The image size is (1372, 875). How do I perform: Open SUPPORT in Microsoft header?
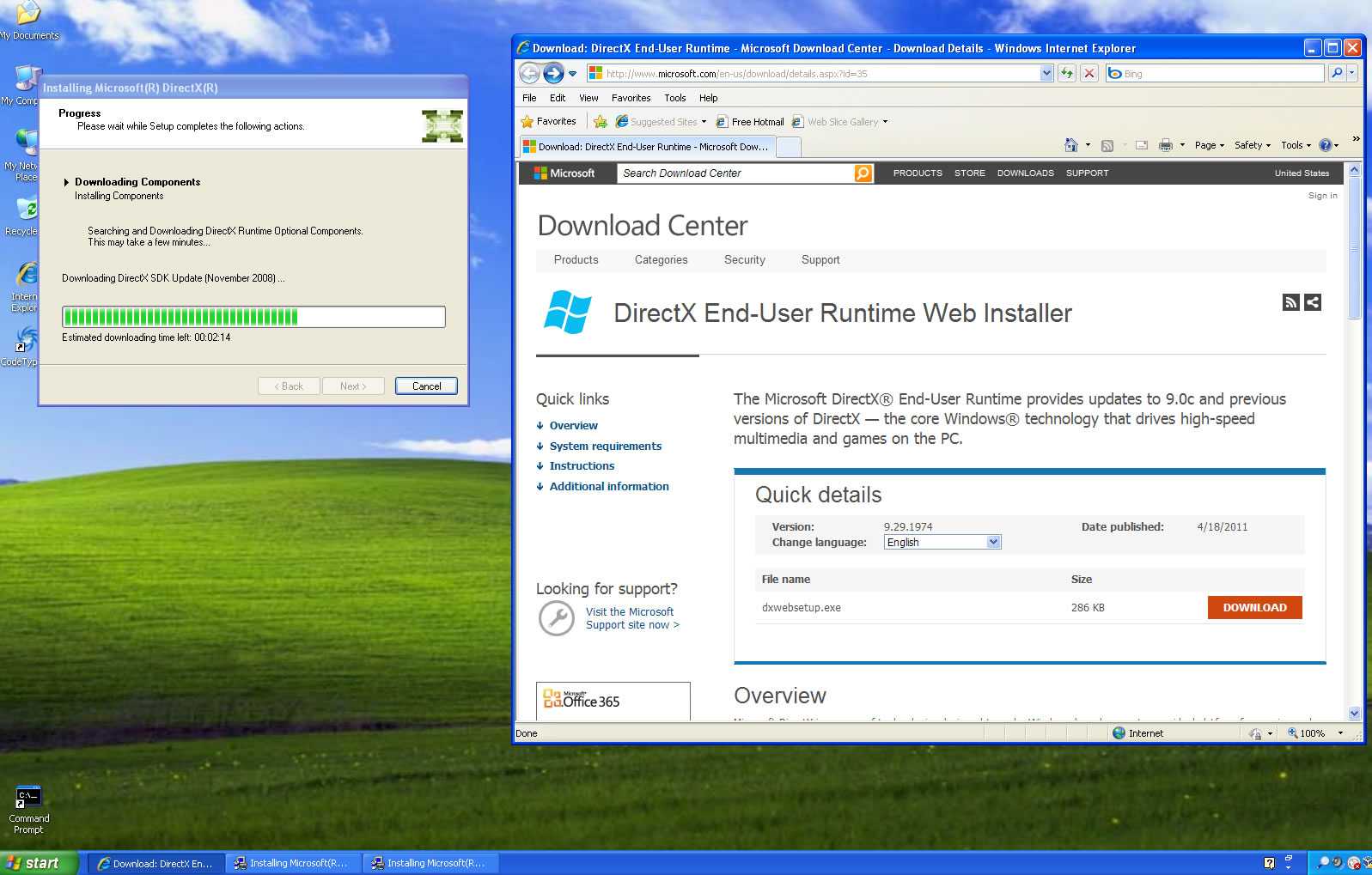pos(1087,173)
